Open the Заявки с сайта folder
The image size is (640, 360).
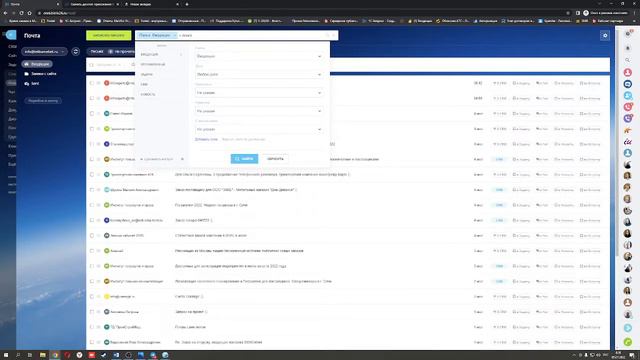point(40,74)
